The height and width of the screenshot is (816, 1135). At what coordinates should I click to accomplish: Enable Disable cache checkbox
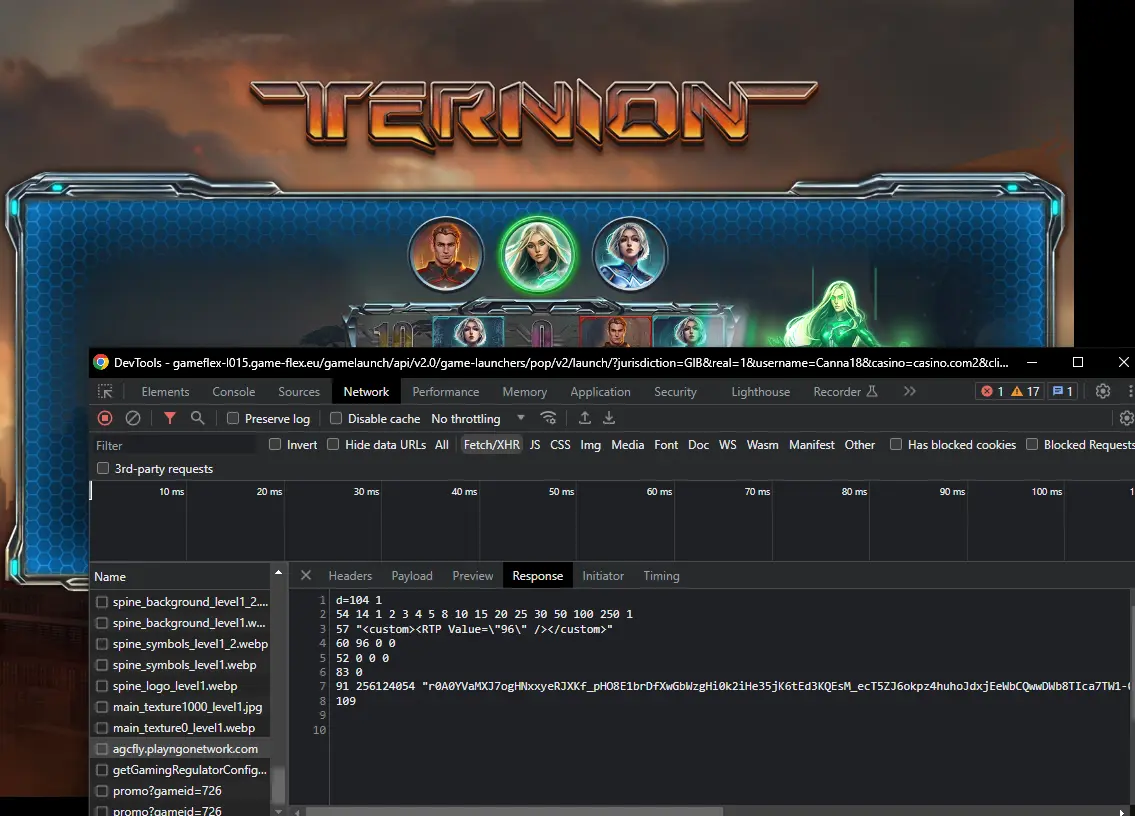pyautogui.click(x=336, y=418)
